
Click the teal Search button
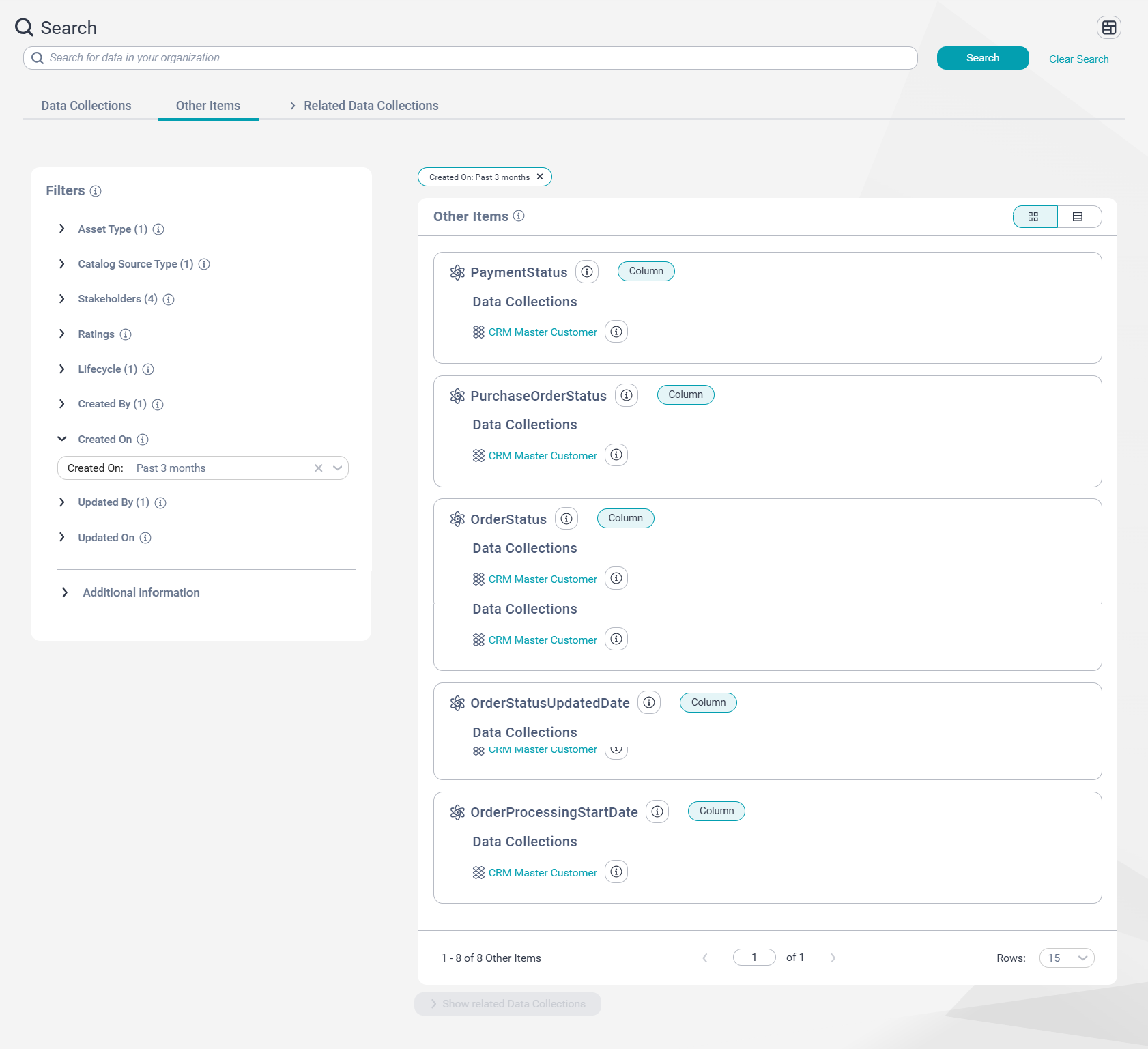(x=983, y=58)
